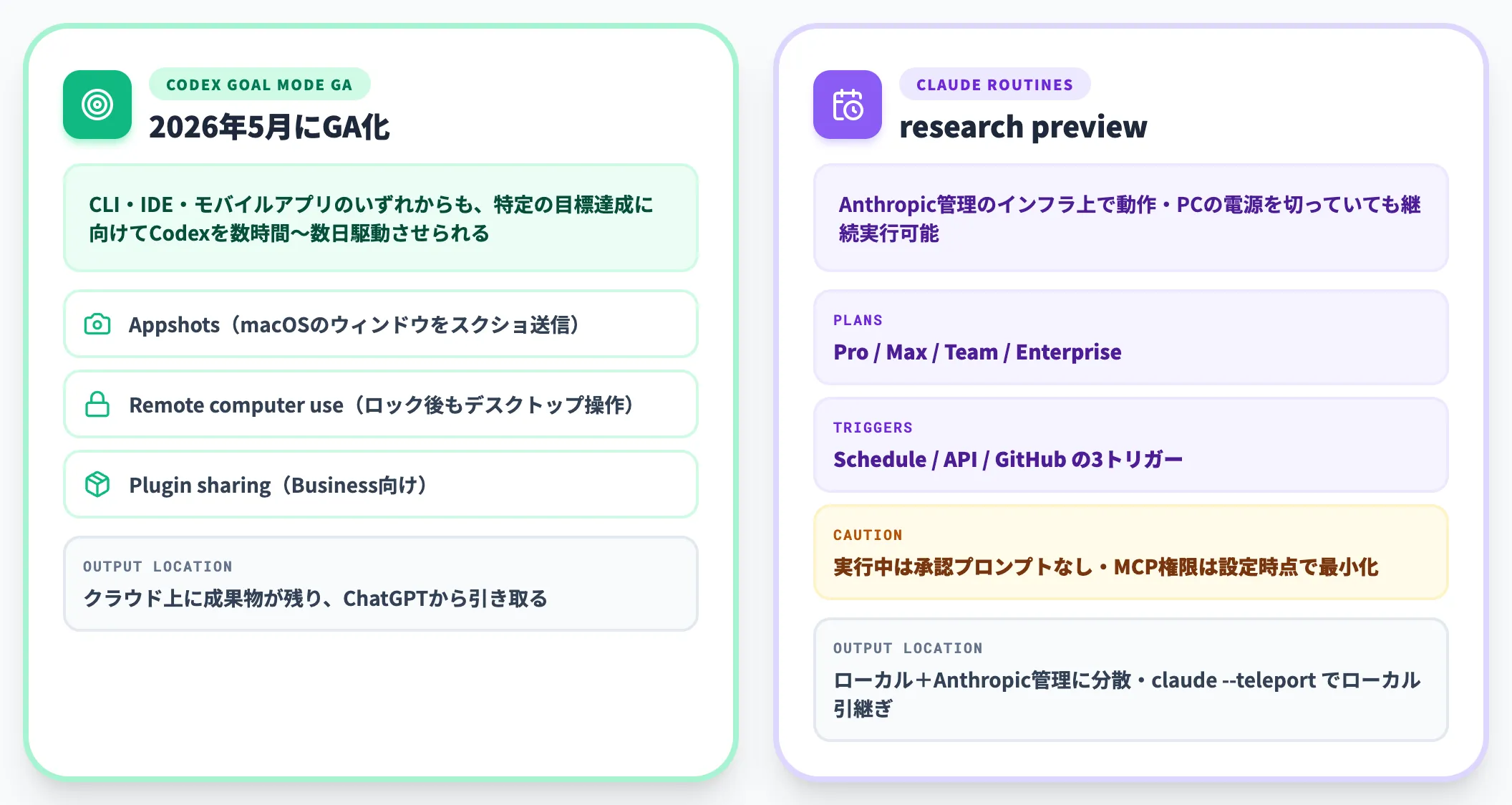Click the box icon beside Plugin sharing
This screenshot has height=805, width=1512.
[97, 485]
